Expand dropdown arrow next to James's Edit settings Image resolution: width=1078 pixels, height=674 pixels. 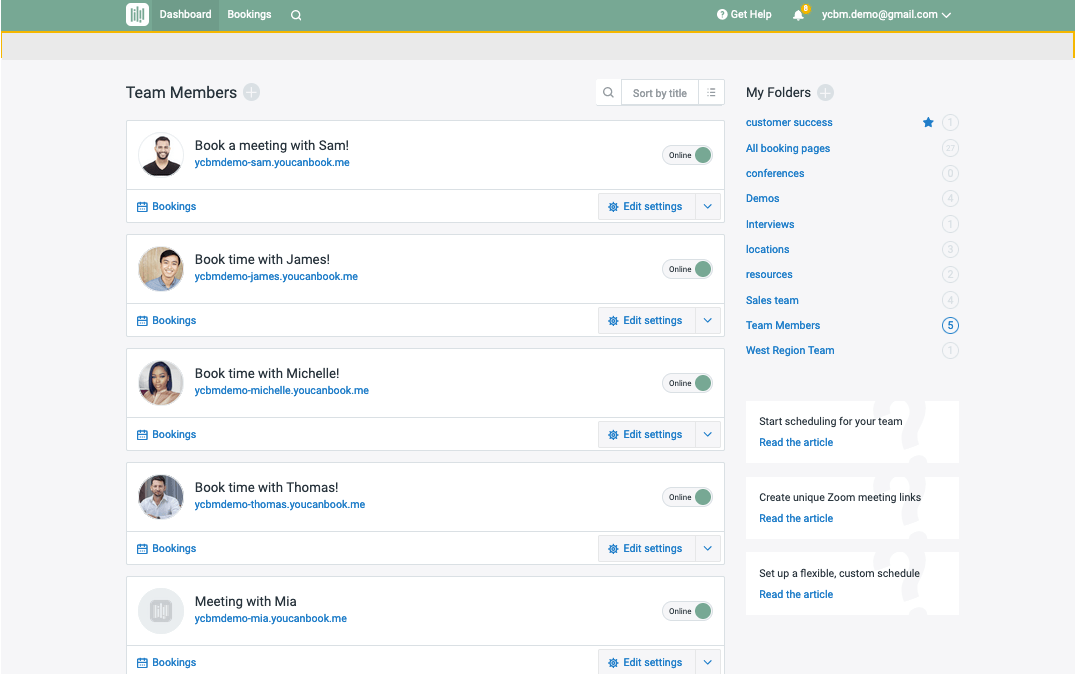click(x=708, y=321)
